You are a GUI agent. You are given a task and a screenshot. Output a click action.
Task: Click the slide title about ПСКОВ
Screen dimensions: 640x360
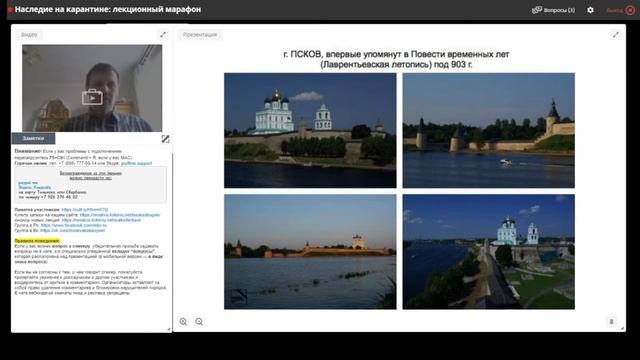[396, 59]
